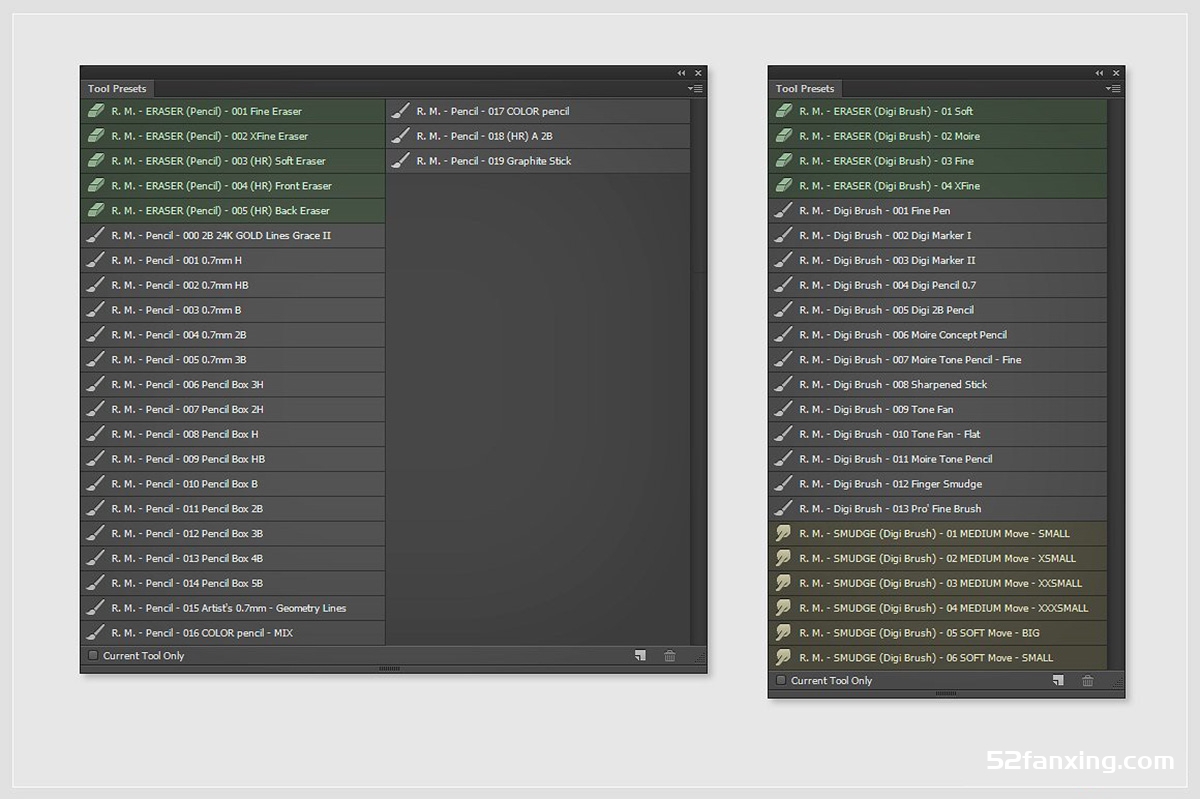
Task: Click eraser icon beside ERASER (Digi Brush) 01 Soft
Action: 784,111
